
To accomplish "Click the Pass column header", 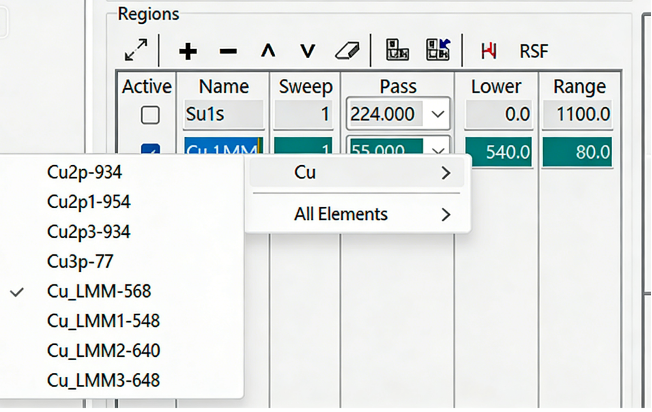I will [398, 86].
